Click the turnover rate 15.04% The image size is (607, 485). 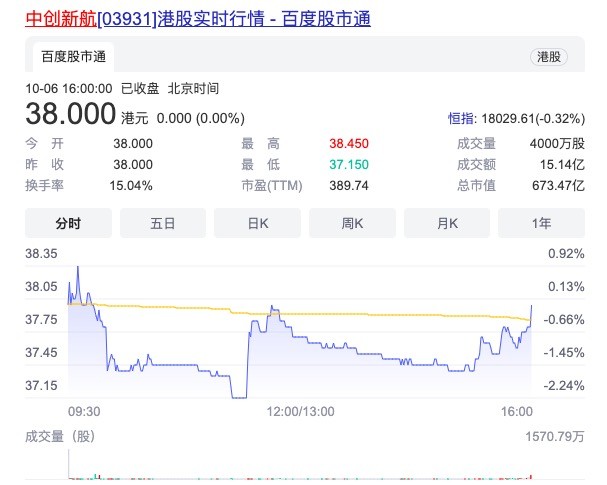pos(131,185)
